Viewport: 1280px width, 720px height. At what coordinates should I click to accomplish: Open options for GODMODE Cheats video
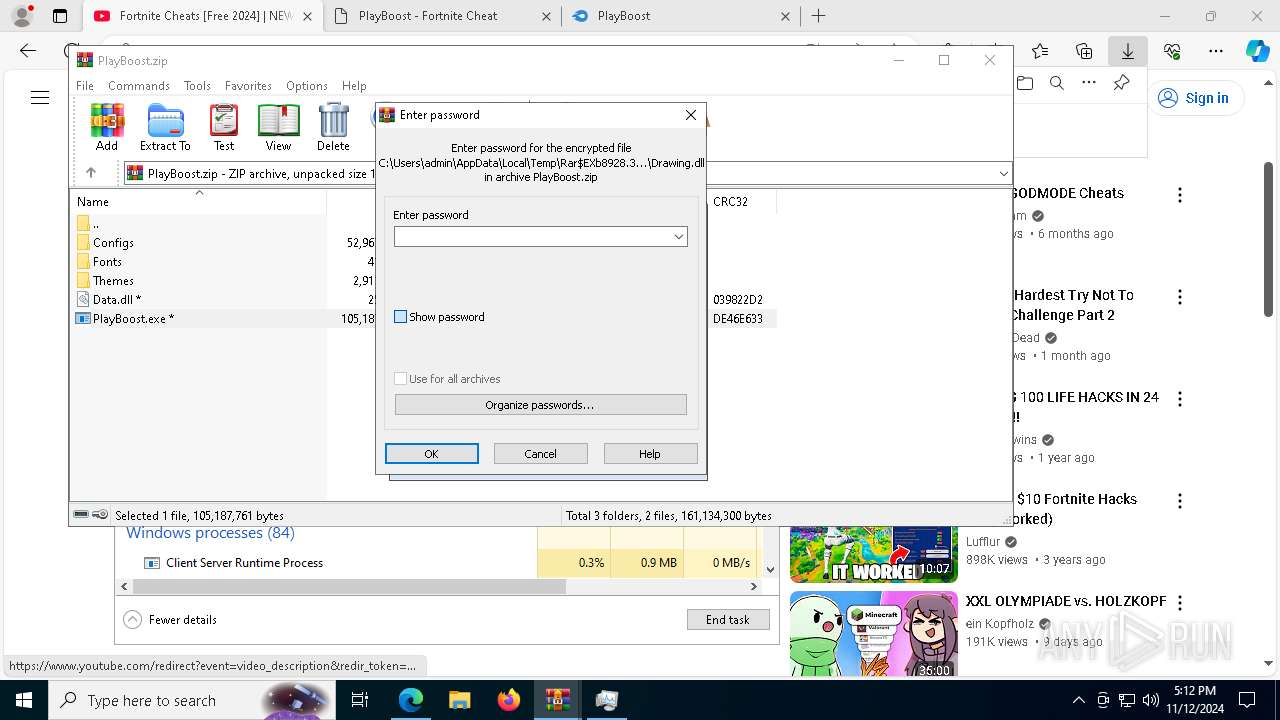click(1180, 195)
